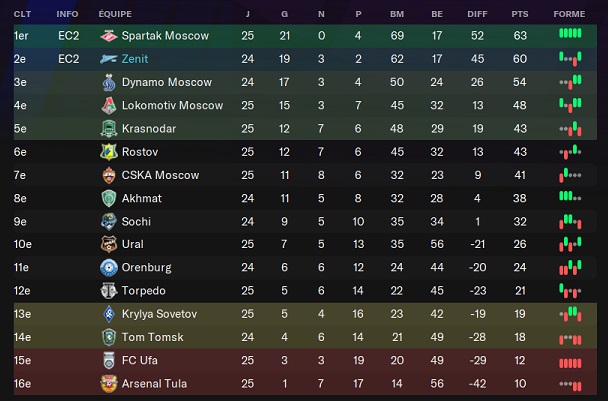This screenshot has width=608, height=401.
Task: Open the Orenburg team link
Action: 146,267
